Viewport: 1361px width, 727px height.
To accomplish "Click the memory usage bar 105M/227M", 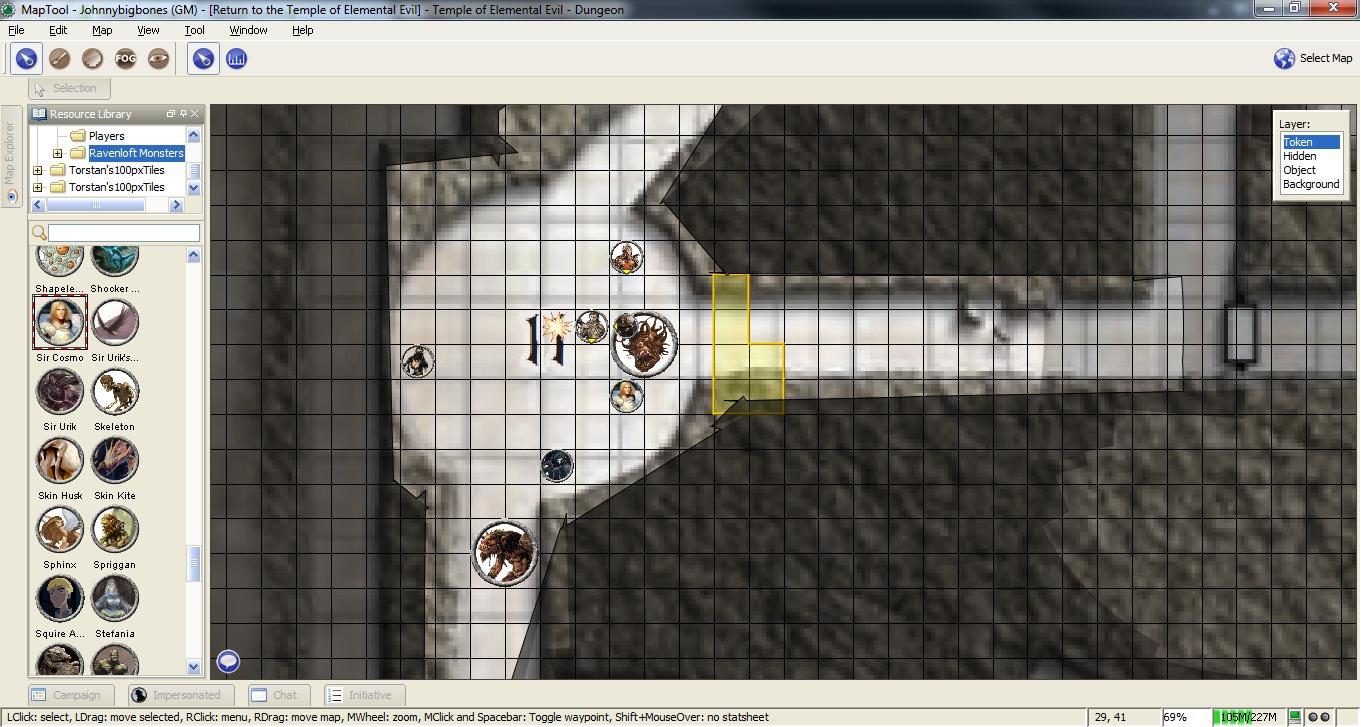I will (1247, 717).
